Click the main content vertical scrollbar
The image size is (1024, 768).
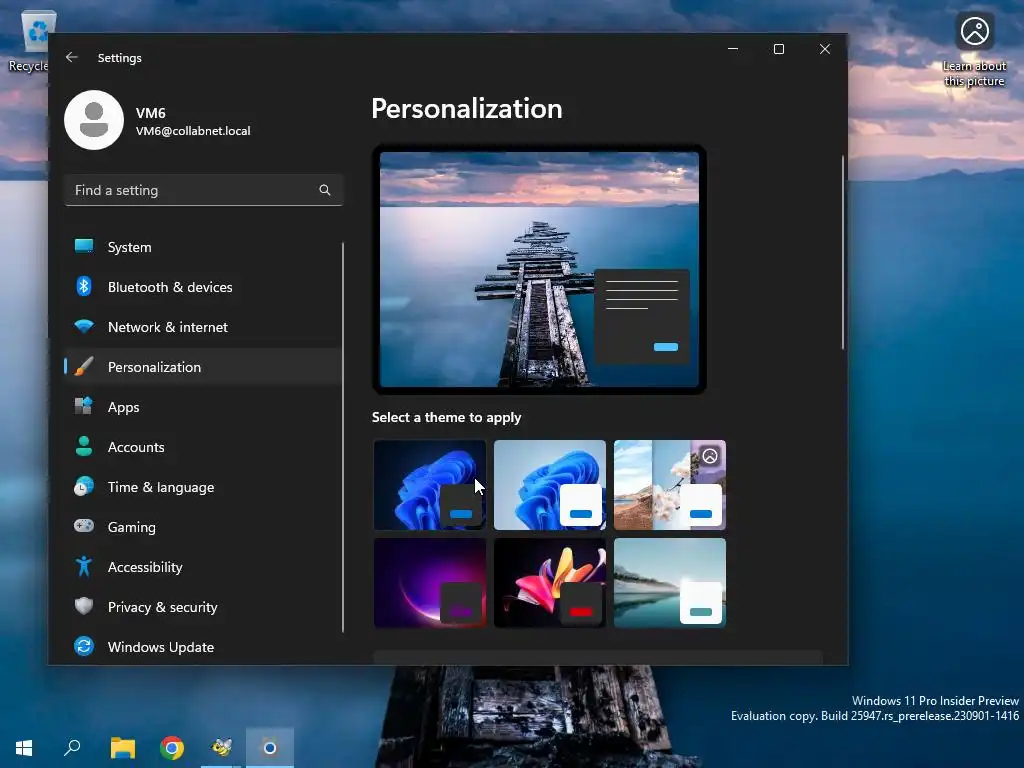click(842, 252)
